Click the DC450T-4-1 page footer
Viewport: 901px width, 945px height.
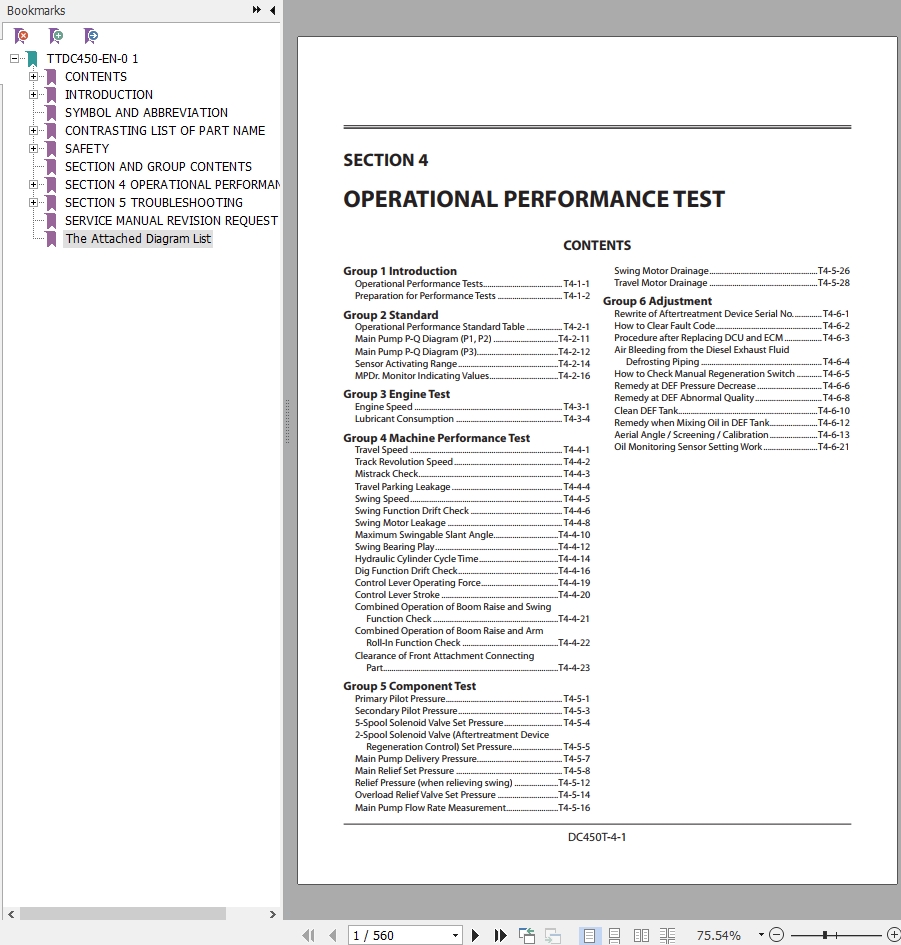point(597,837)
